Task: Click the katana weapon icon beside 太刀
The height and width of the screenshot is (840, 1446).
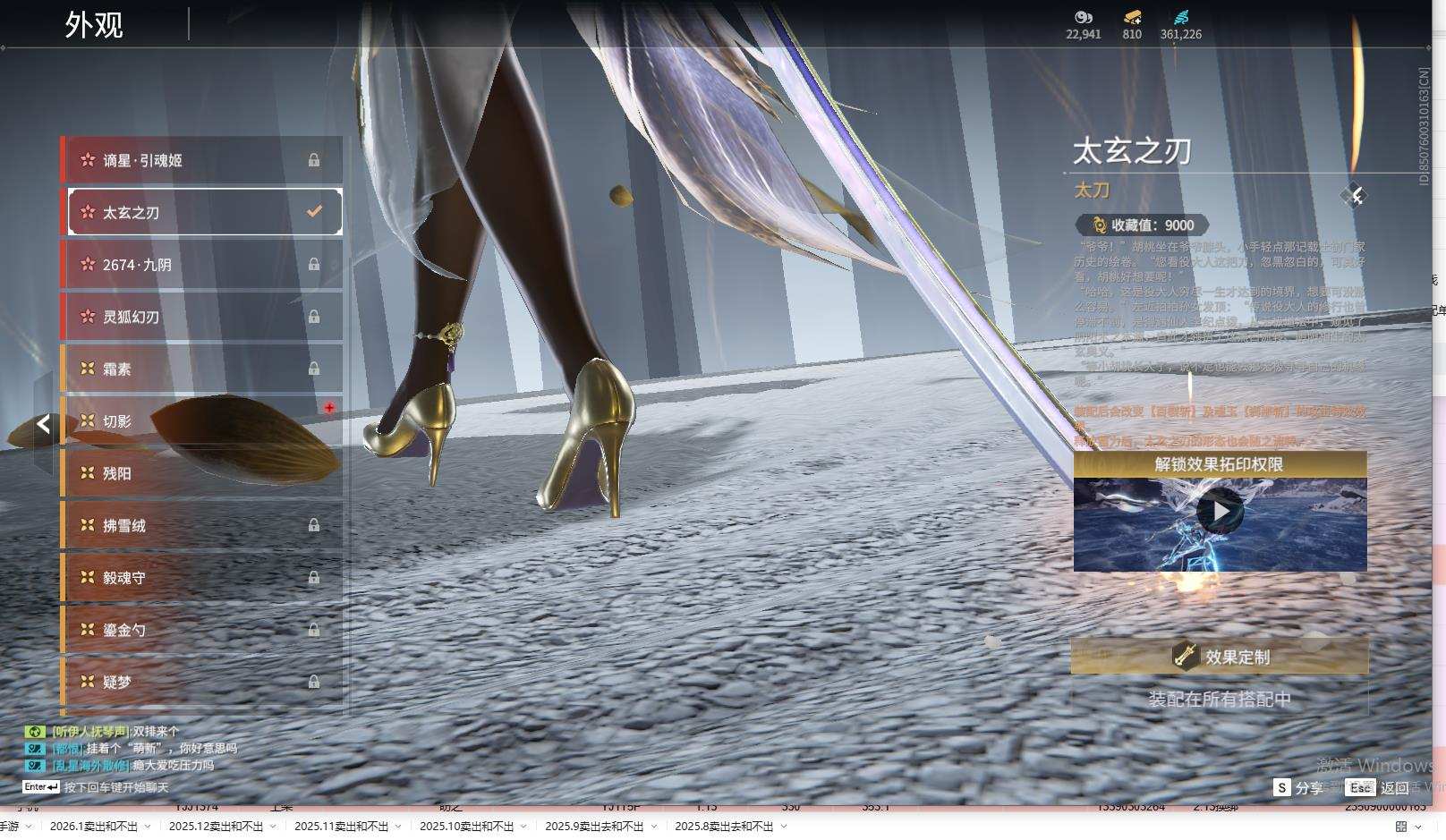Action: point(1353,196)
